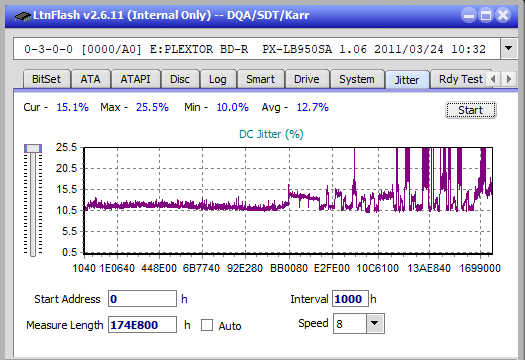Open the Speed dropdown arrow

(375, 323)
